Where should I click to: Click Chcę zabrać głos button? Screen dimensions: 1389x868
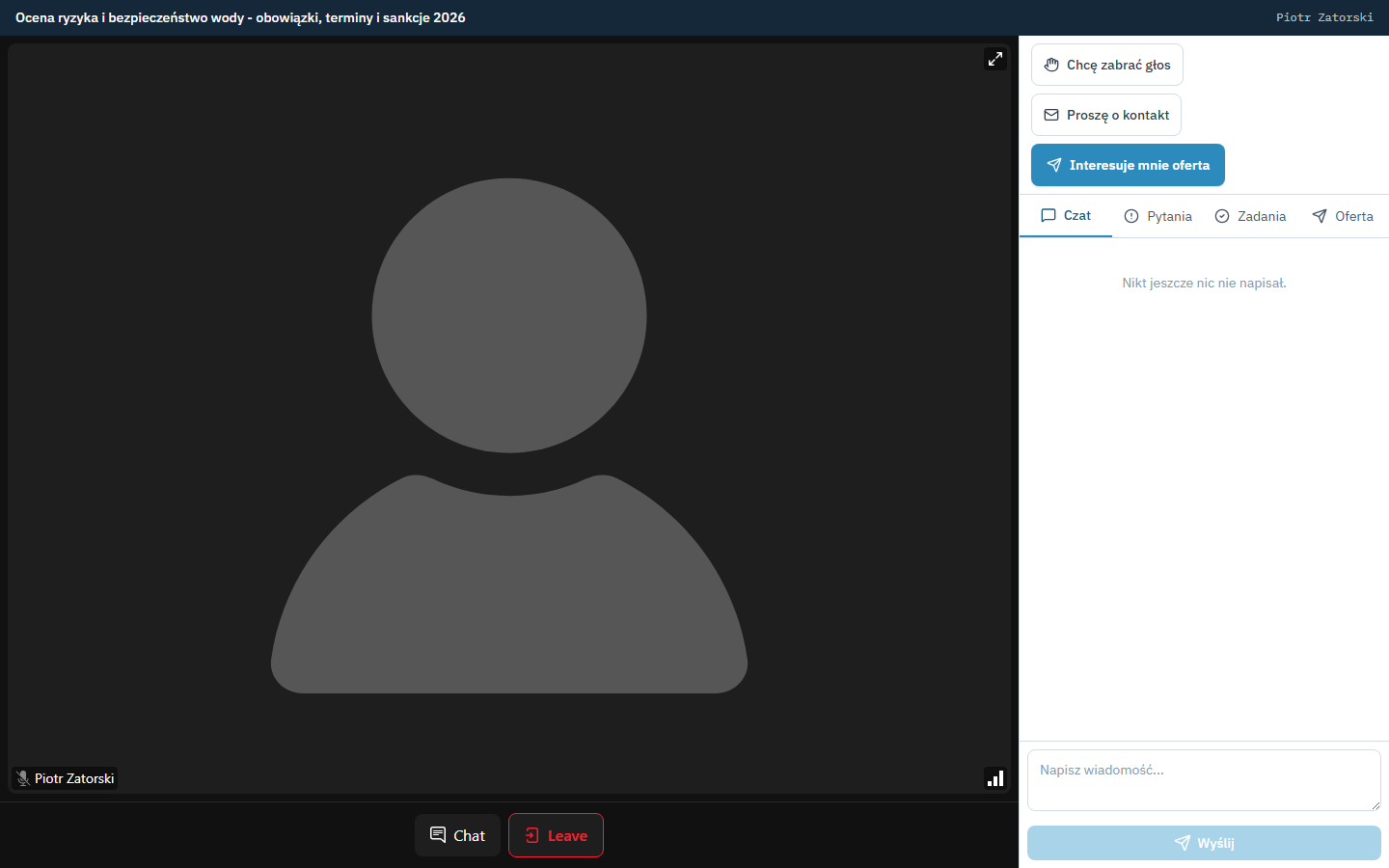1107,65
